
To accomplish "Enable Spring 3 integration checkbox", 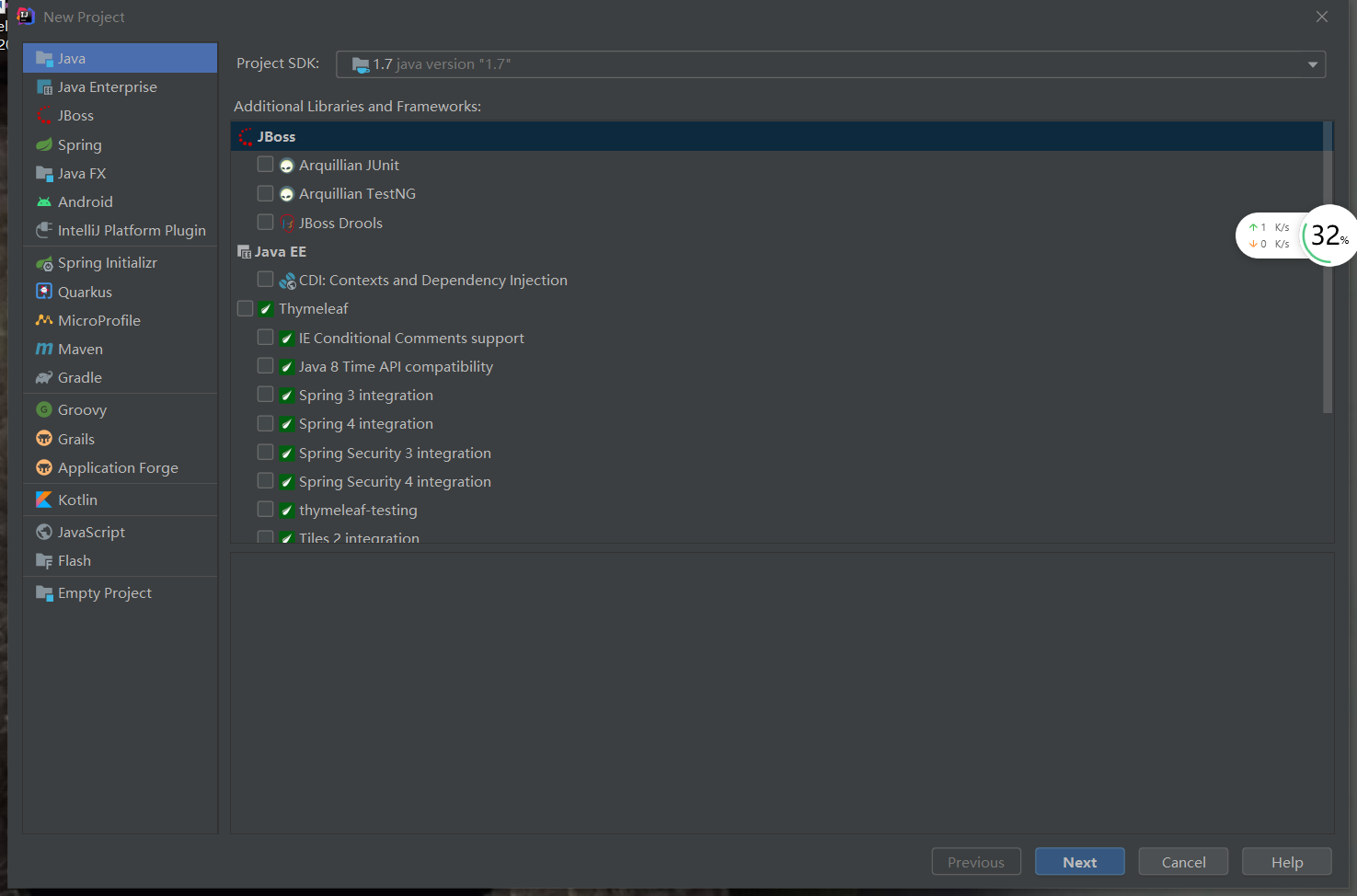I will 265,394.
